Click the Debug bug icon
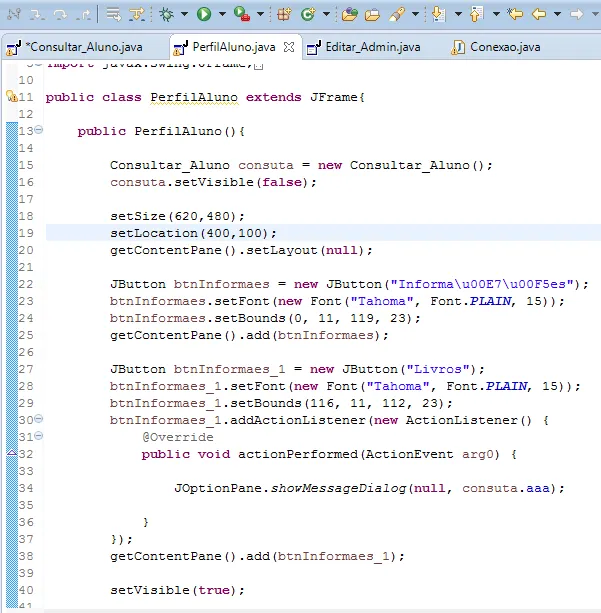Image resolution: width=601 pixels, height=613 pixels. tap(167, 14)
